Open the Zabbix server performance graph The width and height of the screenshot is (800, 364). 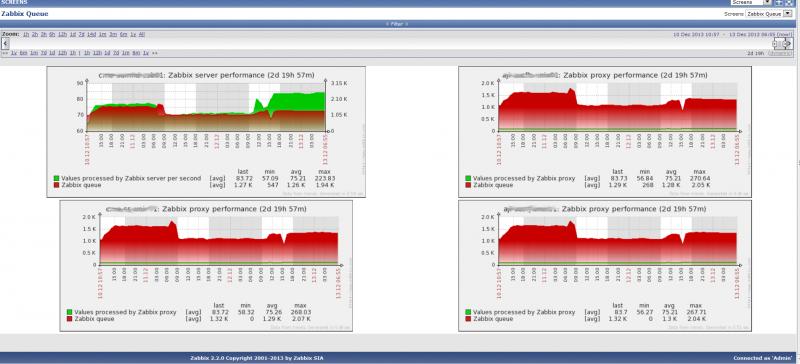(206, 132)
